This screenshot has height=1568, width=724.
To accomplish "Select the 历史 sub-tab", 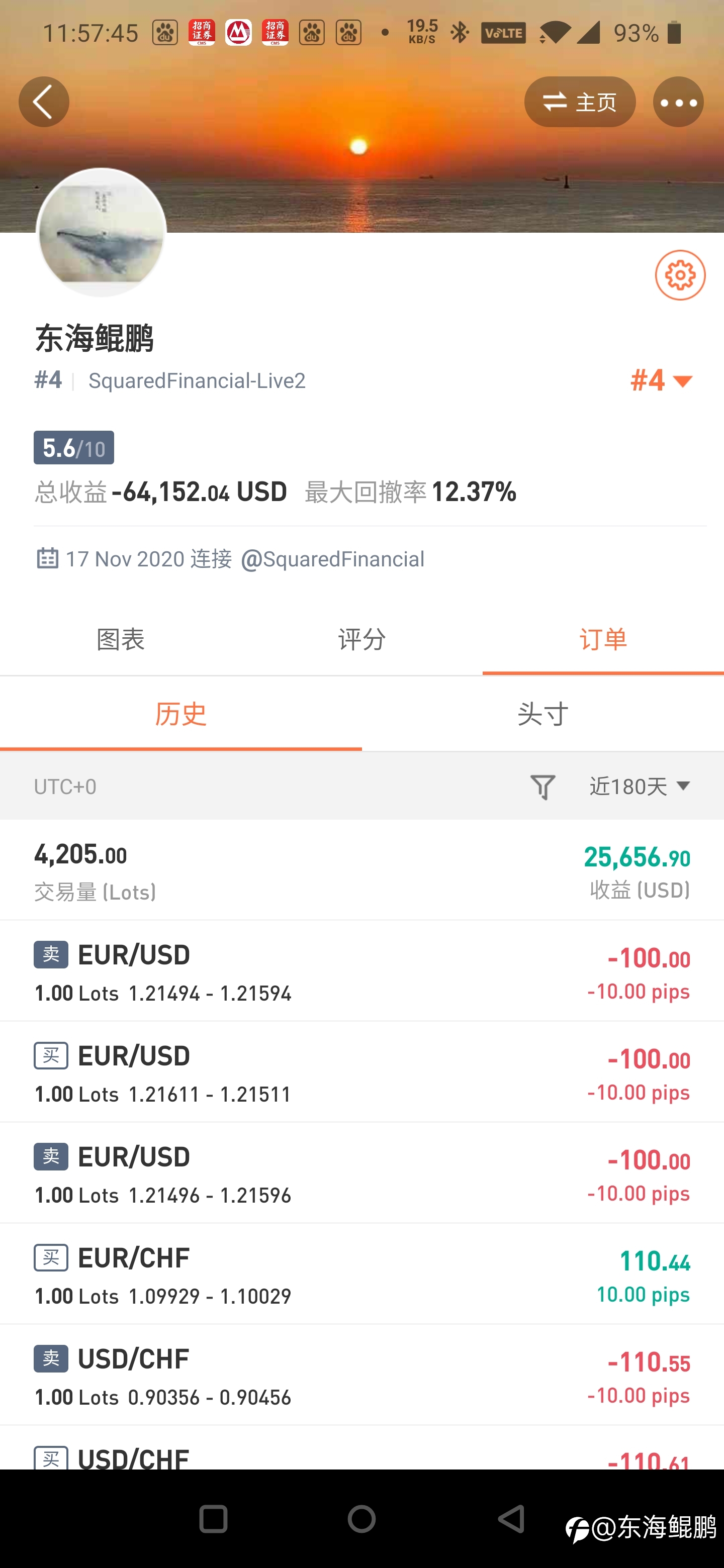I will [x=181, y=714].
